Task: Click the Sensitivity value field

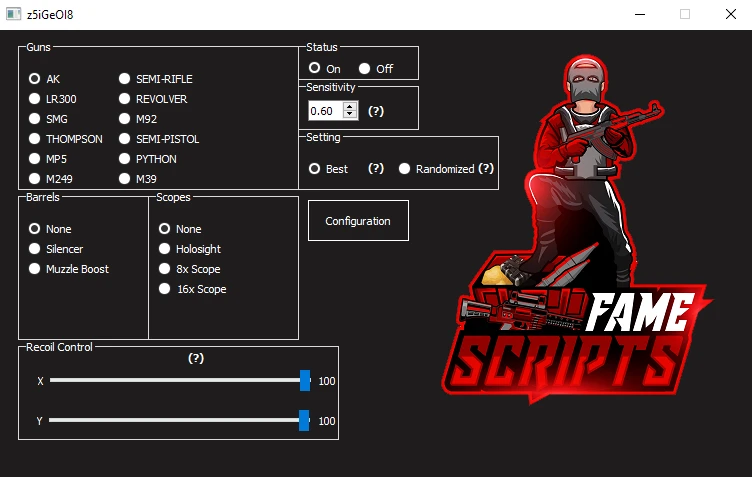Action: 325,111
